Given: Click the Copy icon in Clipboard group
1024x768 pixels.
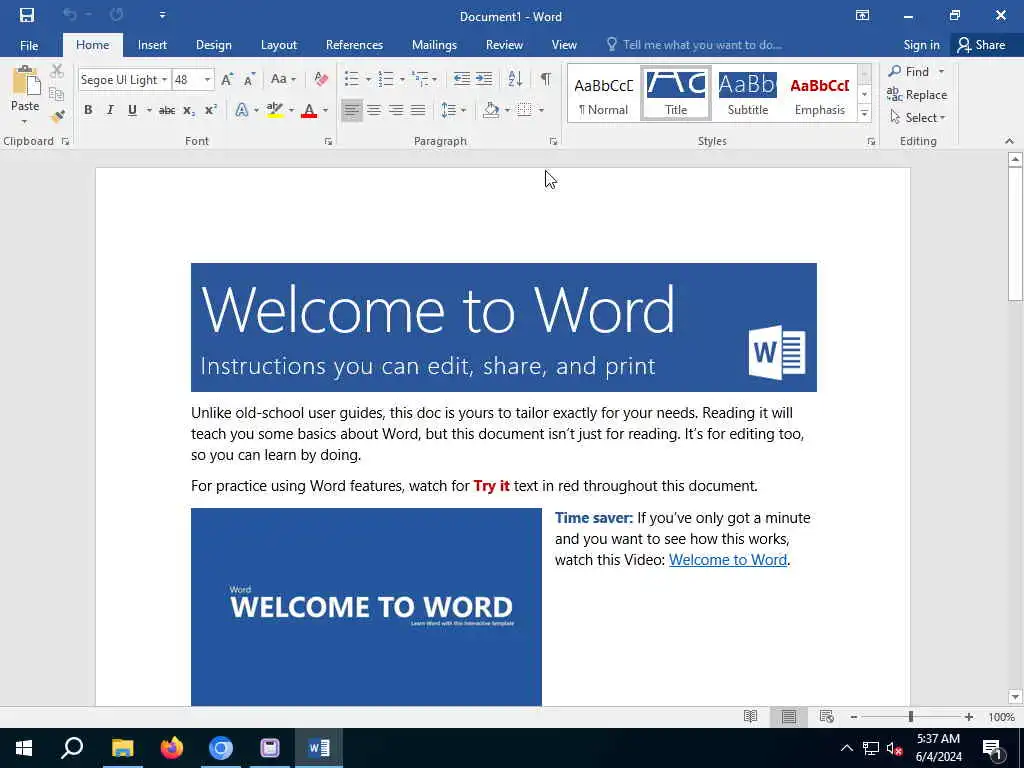Looking at the screenshot, I should click(57, 94).
